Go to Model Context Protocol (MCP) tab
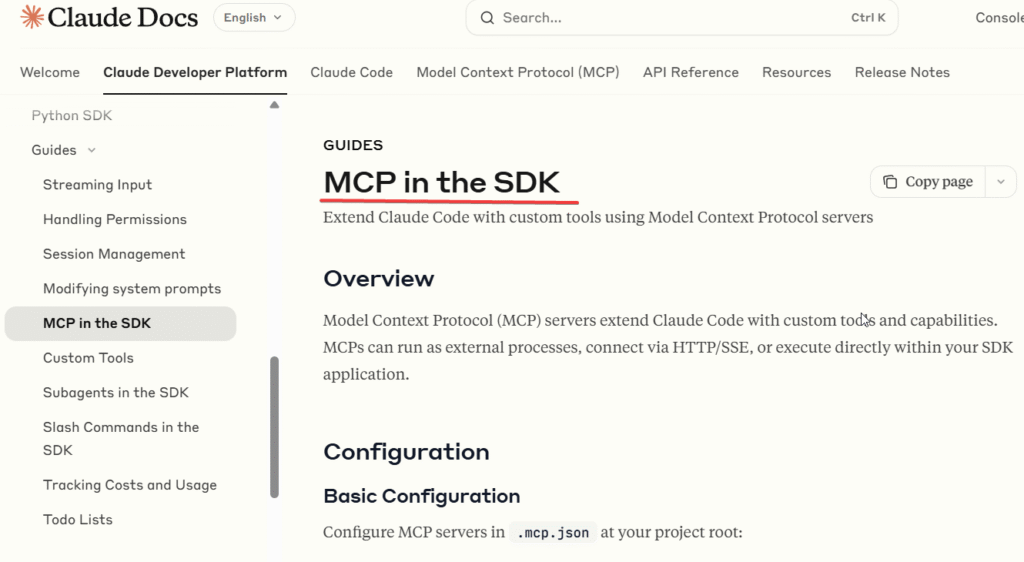Viewport: 1024px width, 562px height. pyautogui.click(x=517, y=72)
